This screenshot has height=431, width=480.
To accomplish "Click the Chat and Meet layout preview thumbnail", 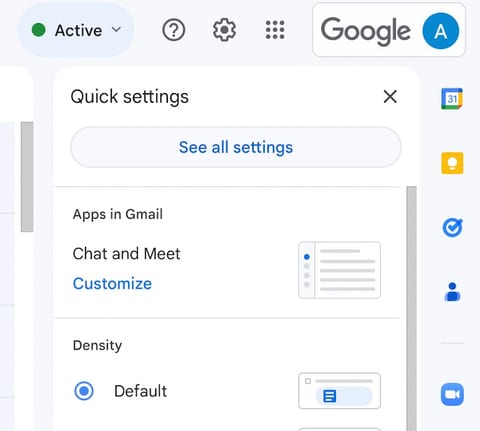I will click(339, 270).
